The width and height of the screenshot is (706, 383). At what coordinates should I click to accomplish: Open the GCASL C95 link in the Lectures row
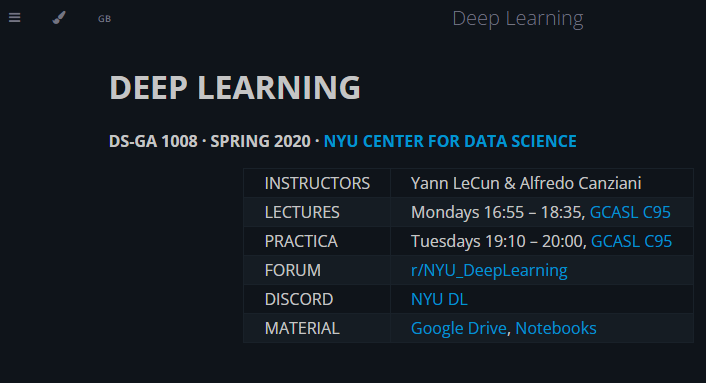pyautogui.click(x=630, y=212)
